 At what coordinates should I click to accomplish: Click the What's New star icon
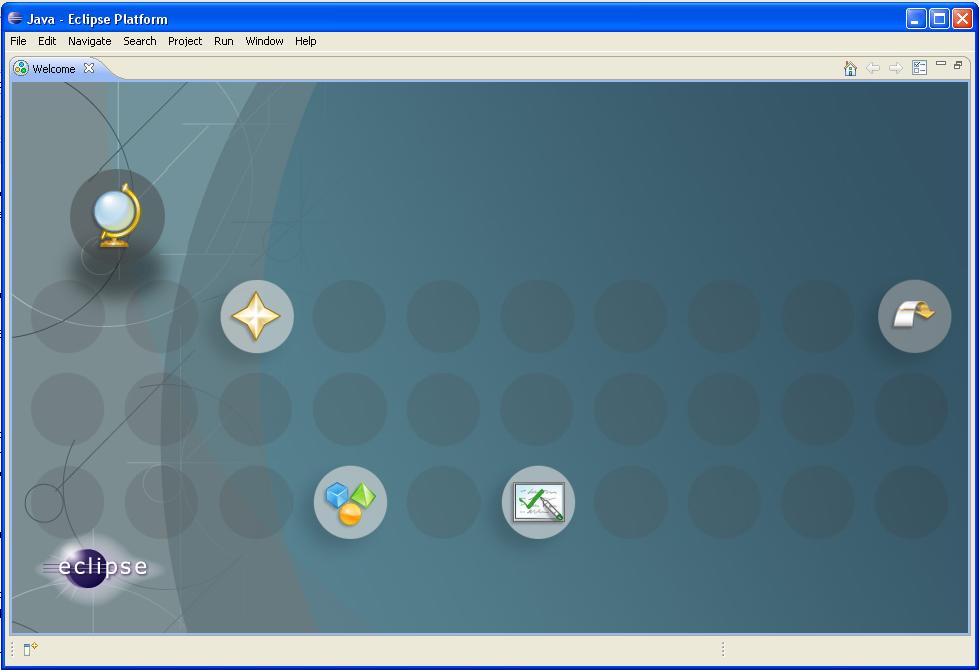pyautogui.click(x=257, y=317)
